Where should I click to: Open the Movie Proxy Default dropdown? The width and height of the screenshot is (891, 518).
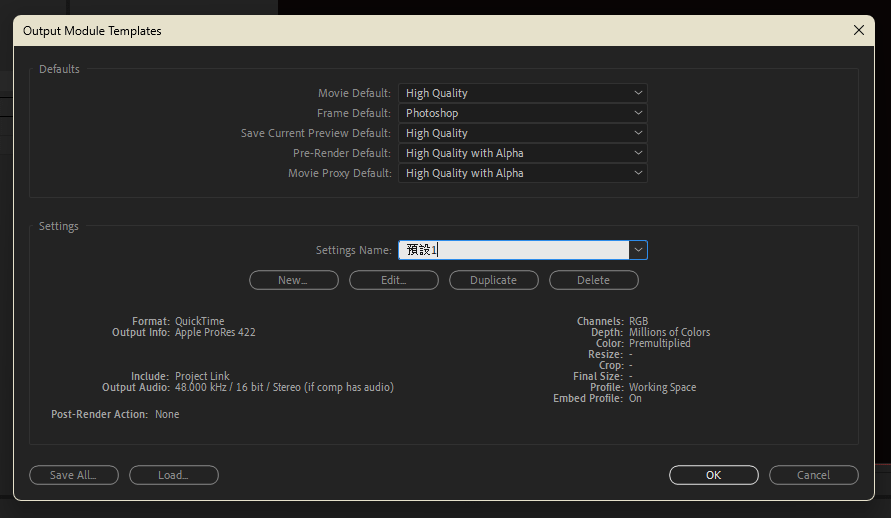(522, 173)
